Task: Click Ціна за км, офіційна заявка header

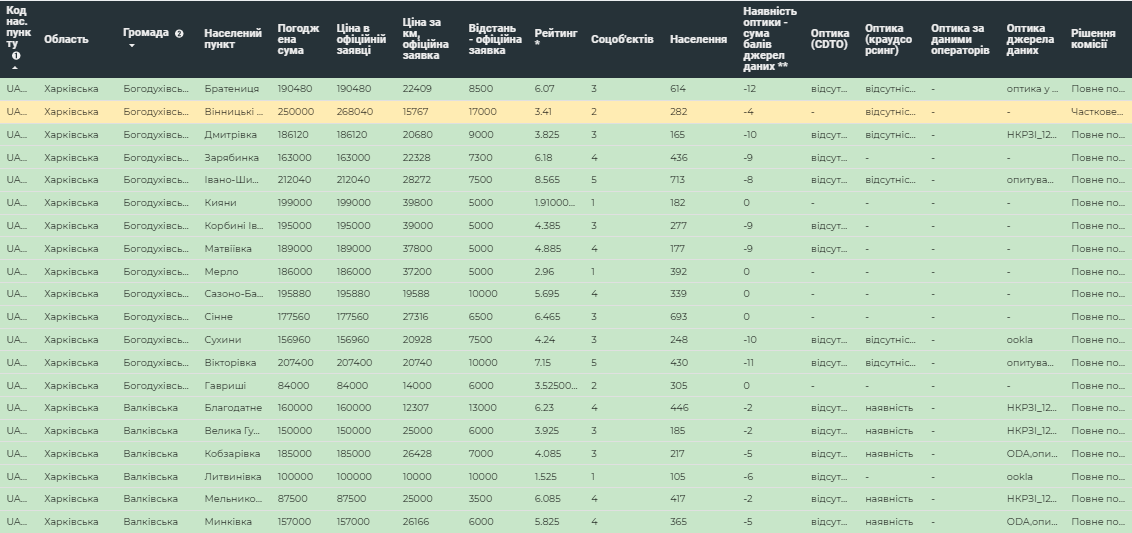Action: 426,39
